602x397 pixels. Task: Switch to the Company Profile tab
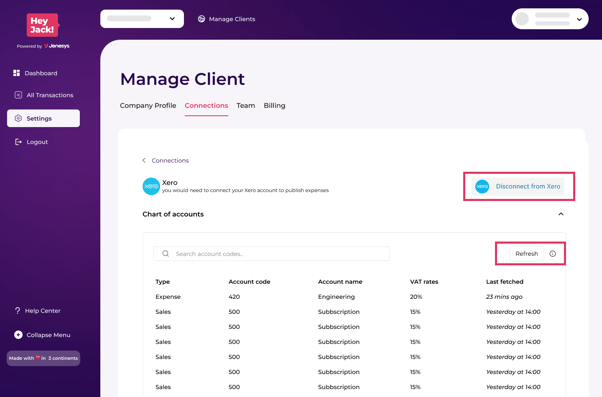pos(148,106)
